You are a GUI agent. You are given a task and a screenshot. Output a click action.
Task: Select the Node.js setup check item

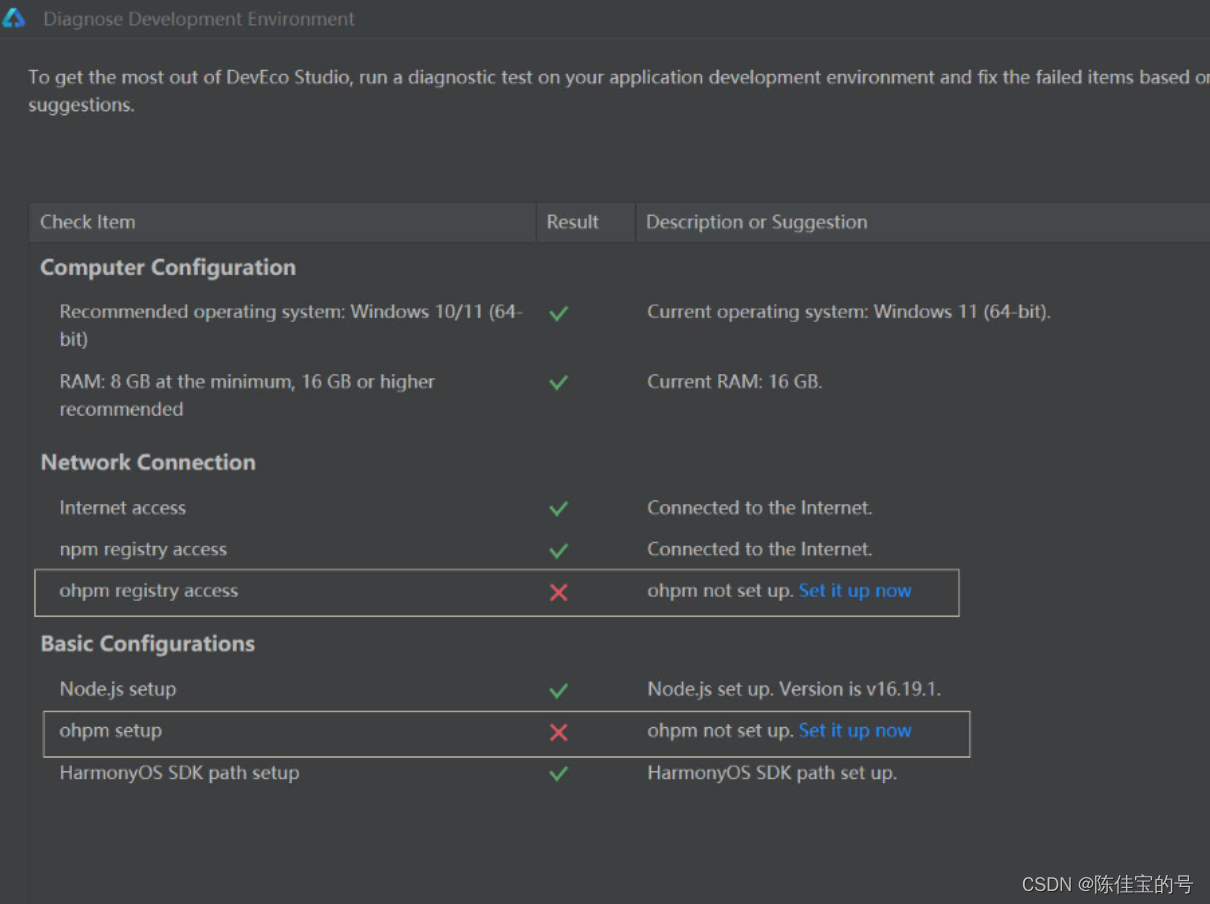tap(117, 690)
